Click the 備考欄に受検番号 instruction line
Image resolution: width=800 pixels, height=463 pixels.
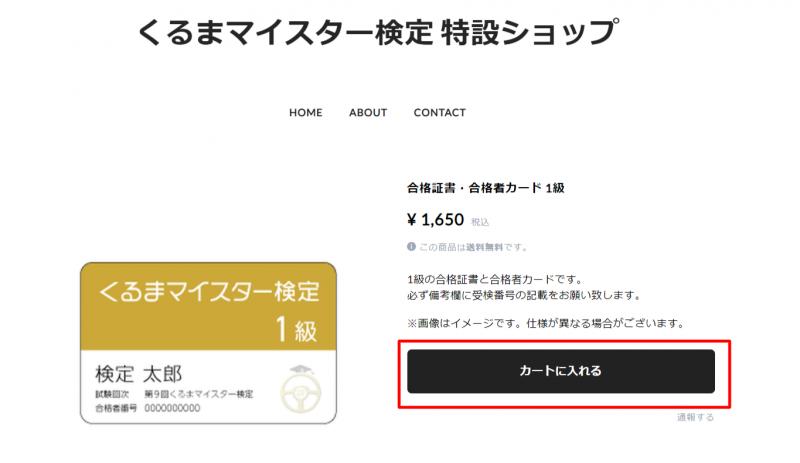tap(524, 295)
